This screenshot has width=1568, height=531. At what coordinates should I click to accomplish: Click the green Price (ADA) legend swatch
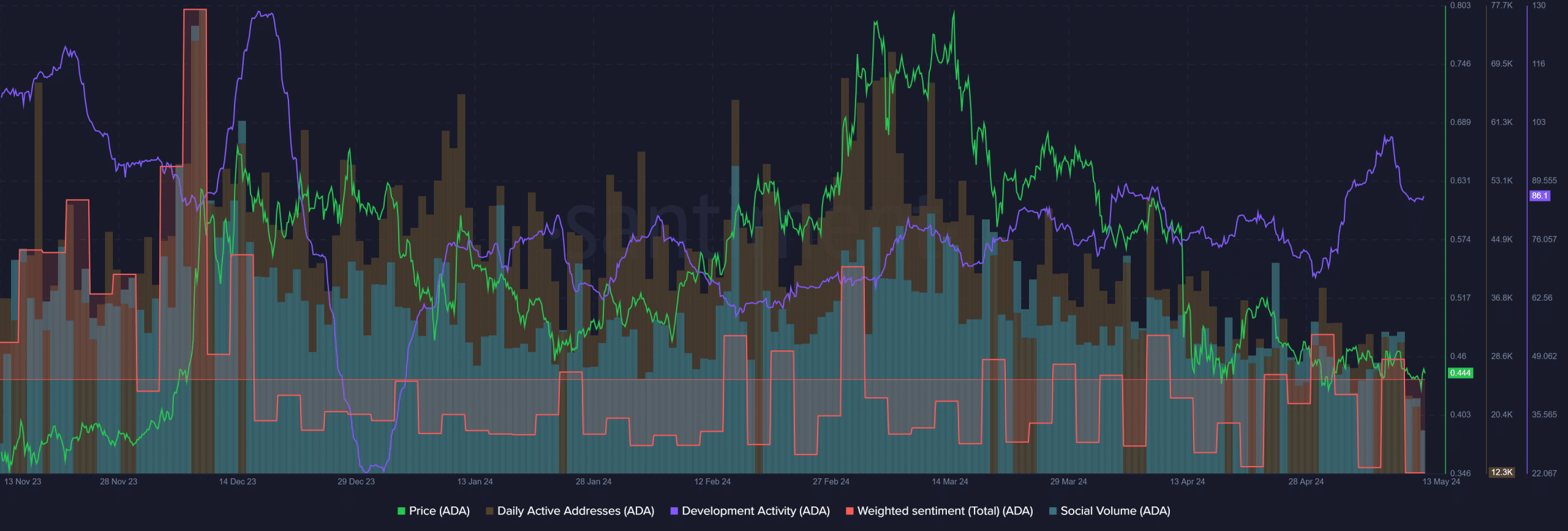[401, 511]
